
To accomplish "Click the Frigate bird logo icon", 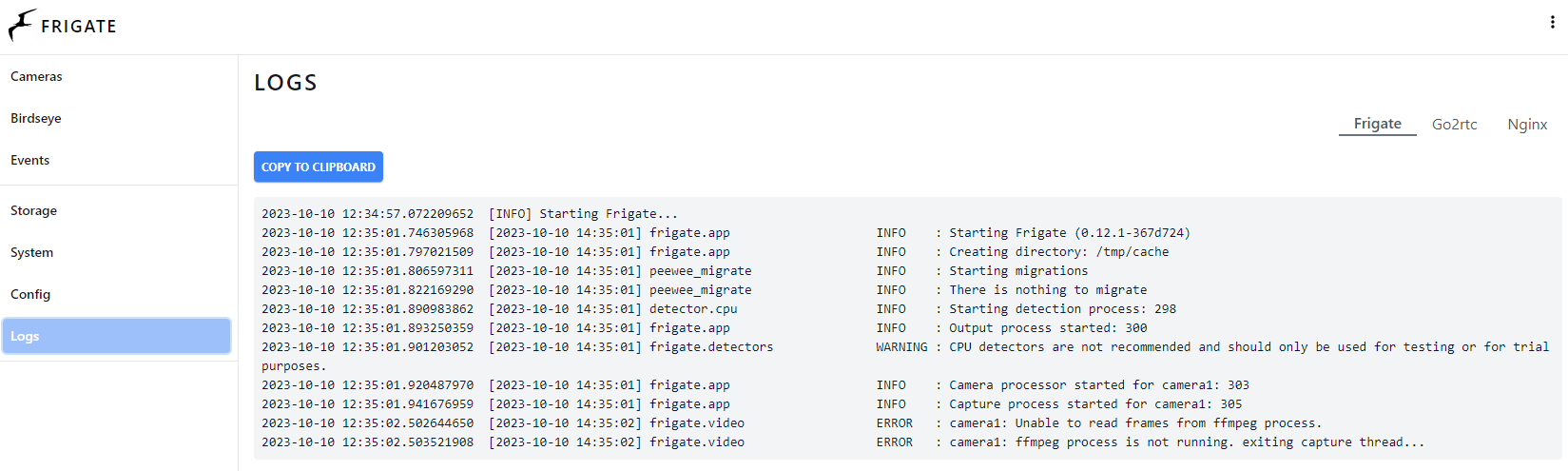I will 22,26.
